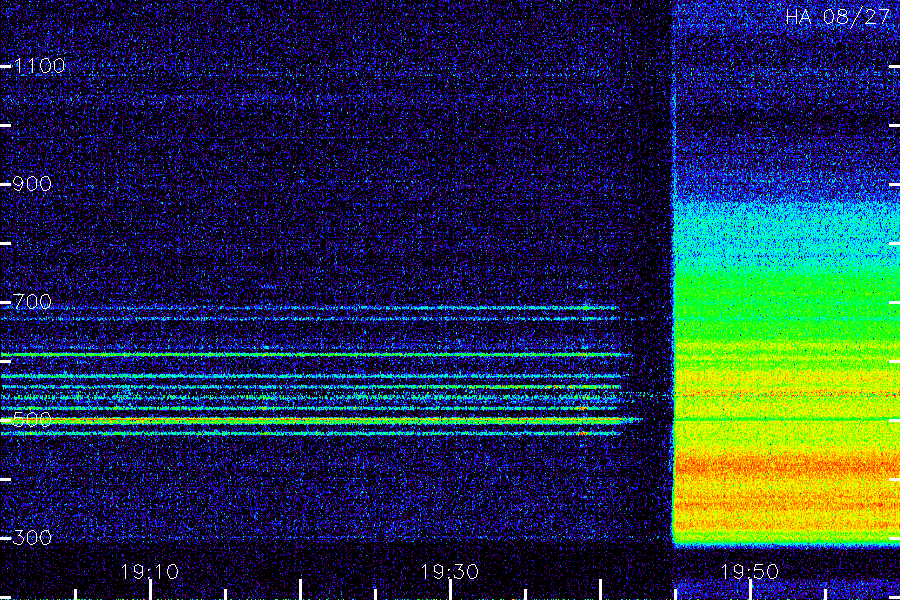This screenshot has height=600, width=900.
Task: Click the tick mark below 19:50
Action: click(750, 590)
